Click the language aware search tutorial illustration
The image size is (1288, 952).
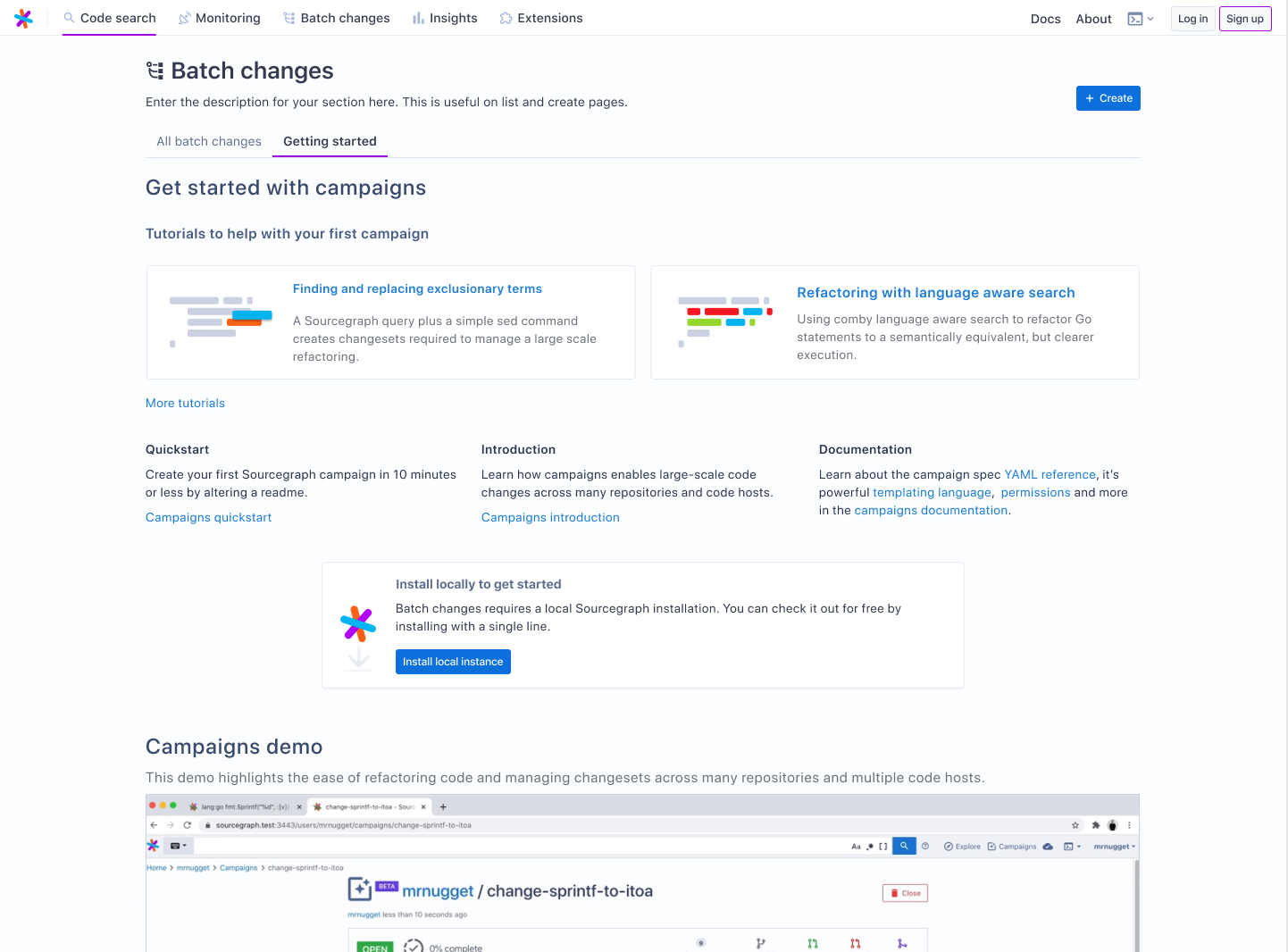click(725, 322)
